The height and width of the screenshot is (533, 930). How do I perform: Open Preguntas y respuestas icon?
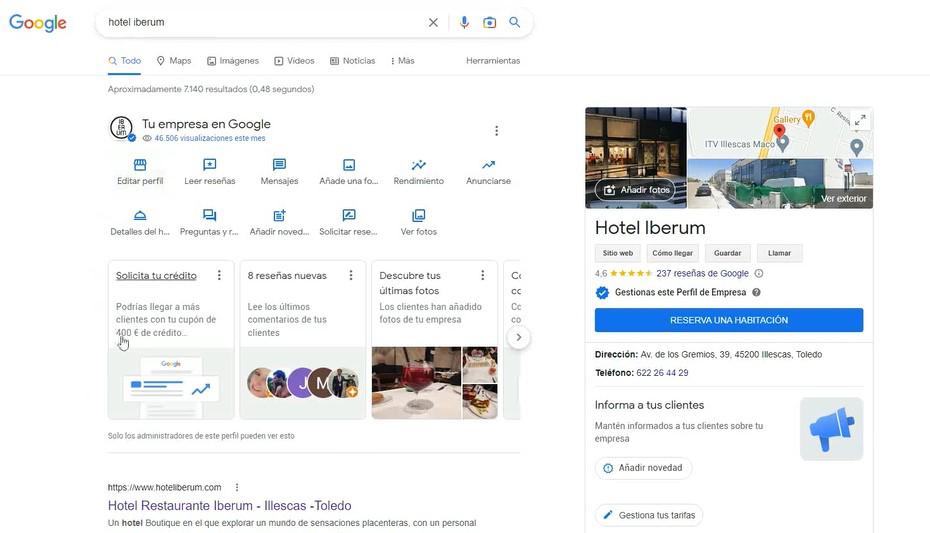(x=209, y=215)
